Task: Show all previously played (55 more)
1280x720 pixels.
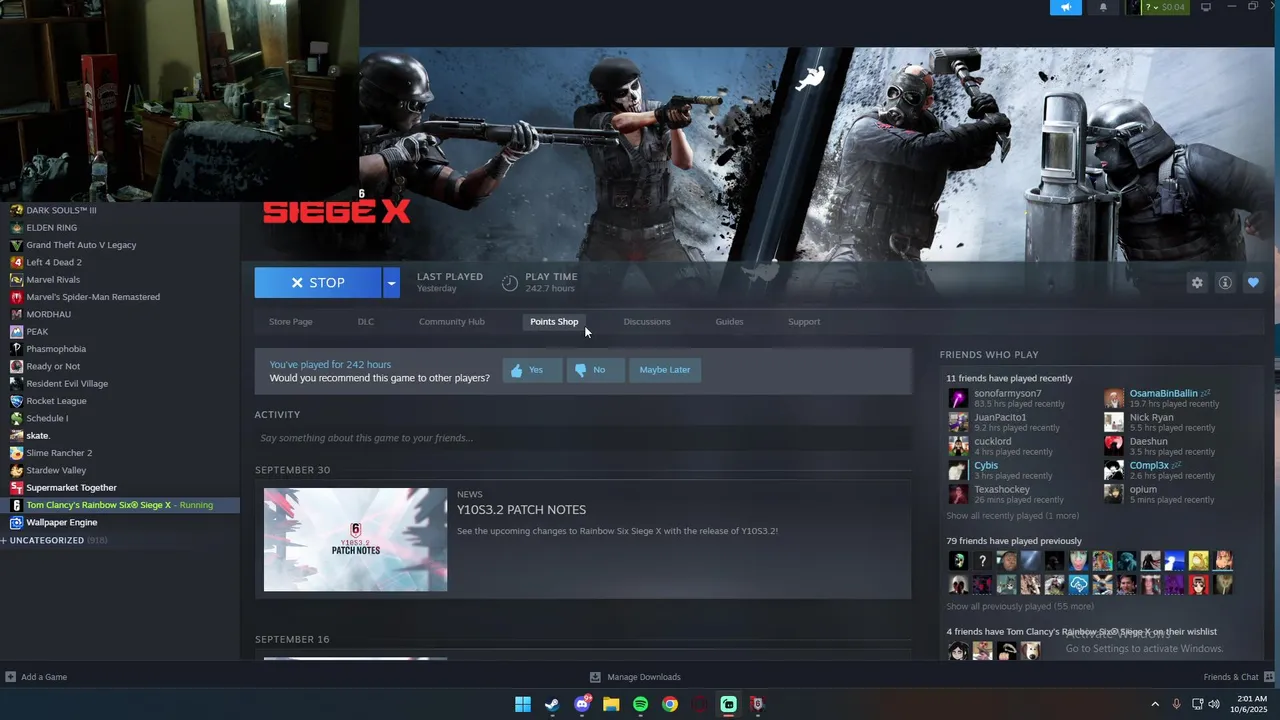Action: point(1020,606)
